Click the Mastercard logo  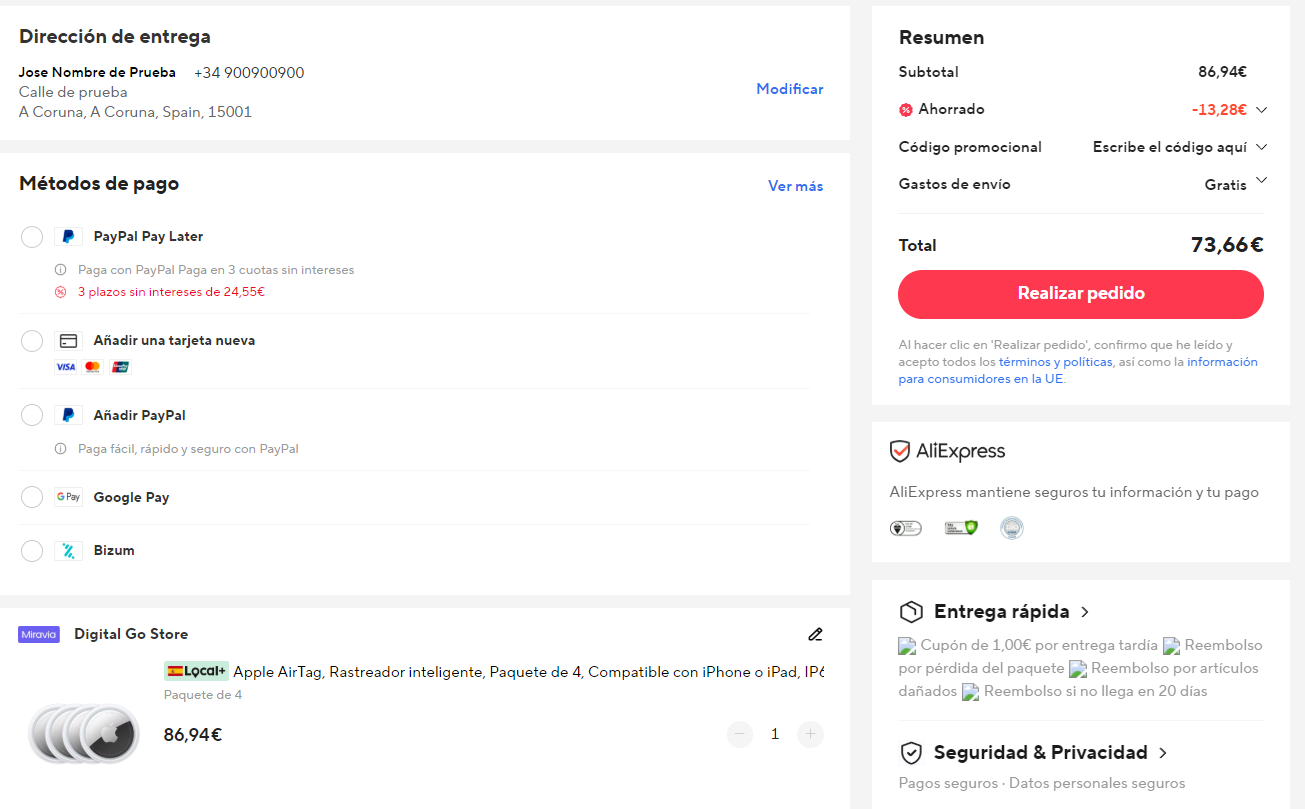(x=93, y=367)
